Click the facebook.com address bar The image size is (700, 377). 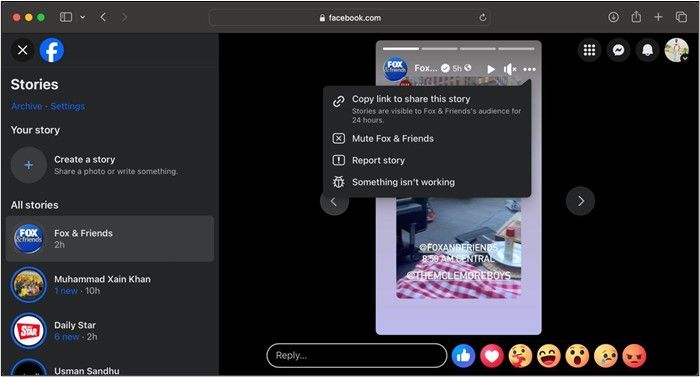350,18
